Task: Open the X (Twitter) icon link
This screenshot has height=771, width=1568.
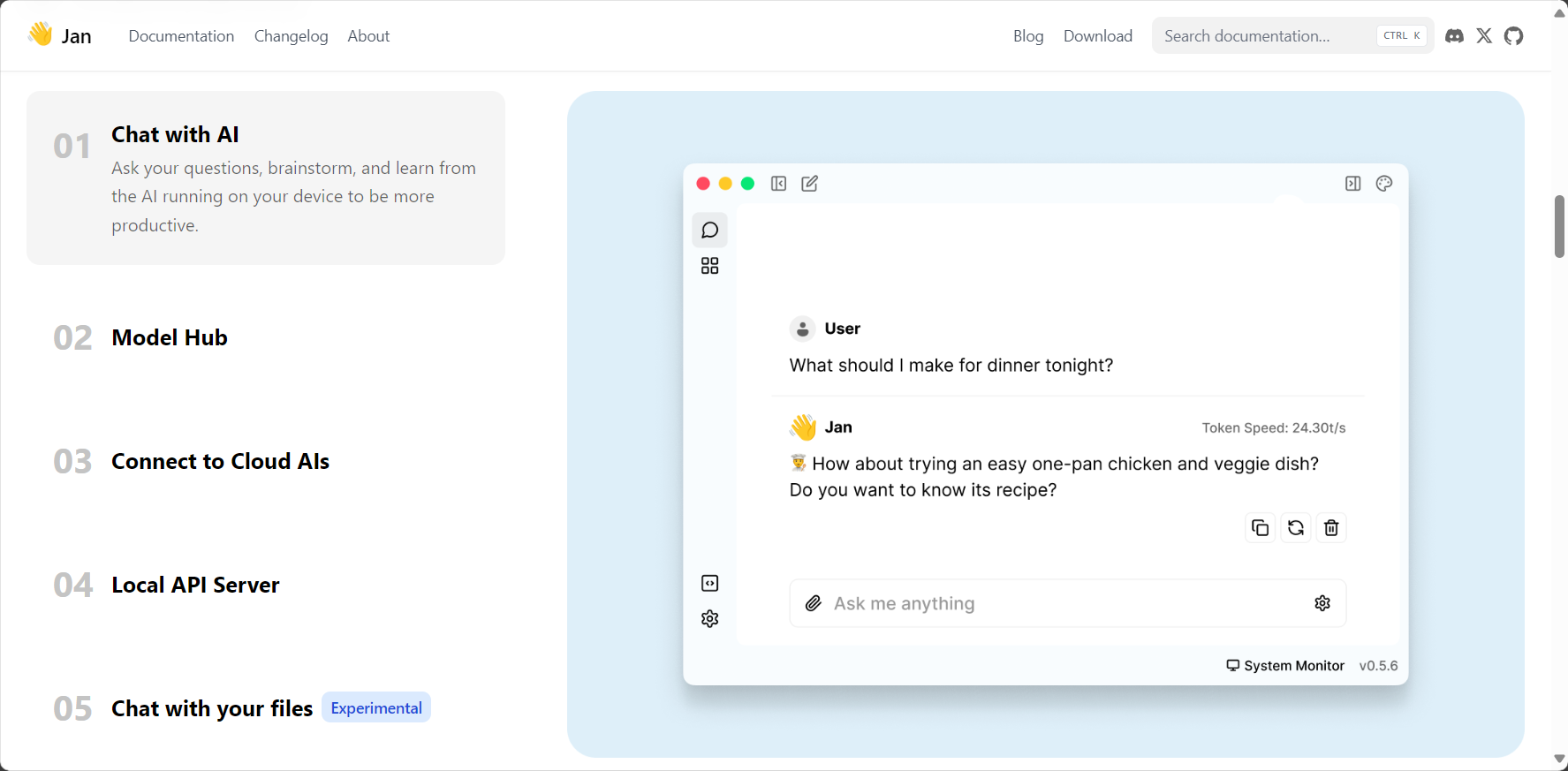Action: (1484, 36)
